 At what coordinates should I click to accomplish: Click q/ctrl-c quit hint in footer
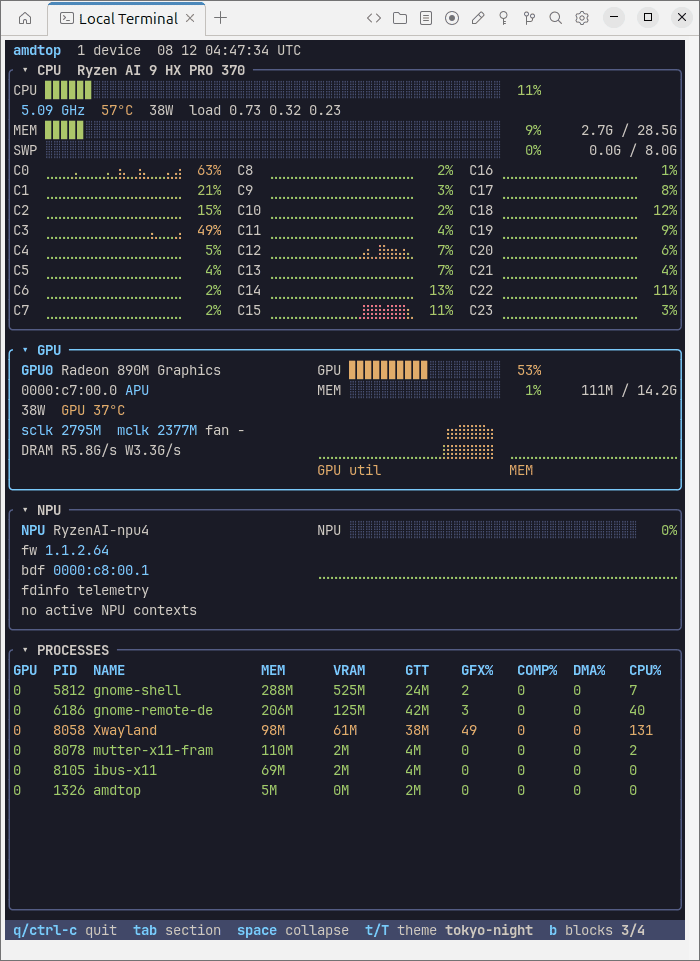point(65,930)
